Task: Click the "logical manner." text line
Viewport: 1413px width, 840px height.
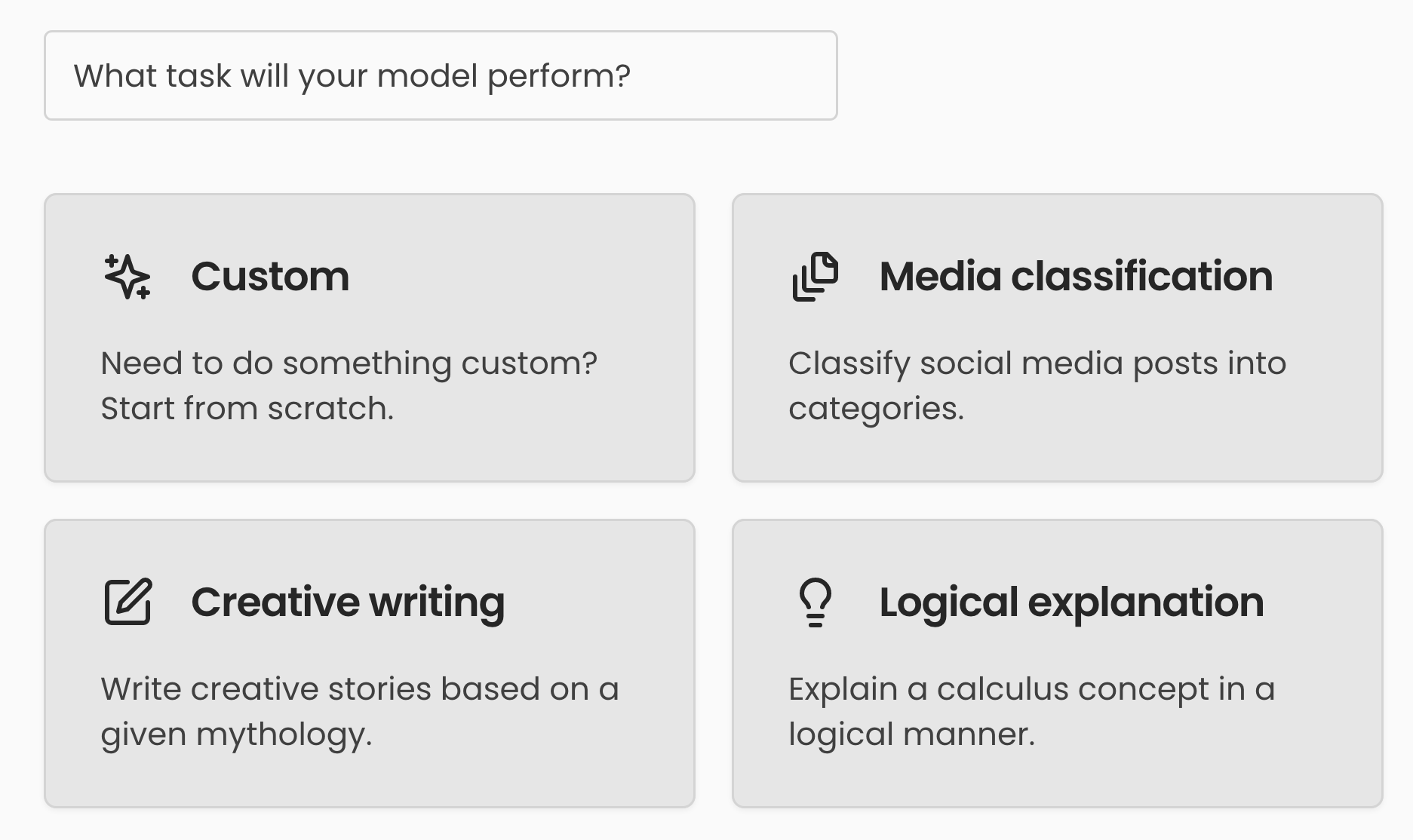Action: click(911, 734)
